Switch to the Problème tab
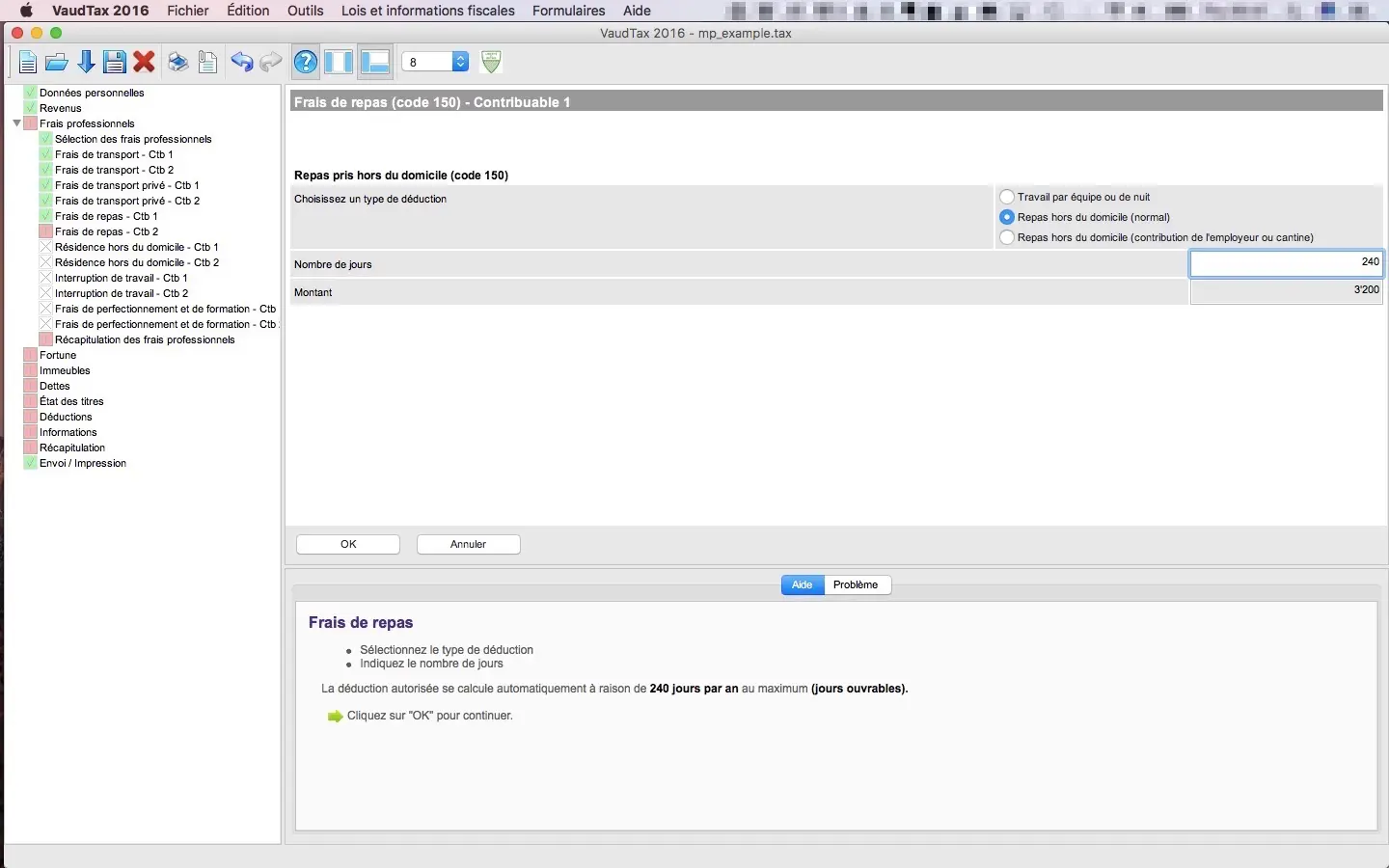Viewport: 1389px width, 868px height. pos(857,584)
